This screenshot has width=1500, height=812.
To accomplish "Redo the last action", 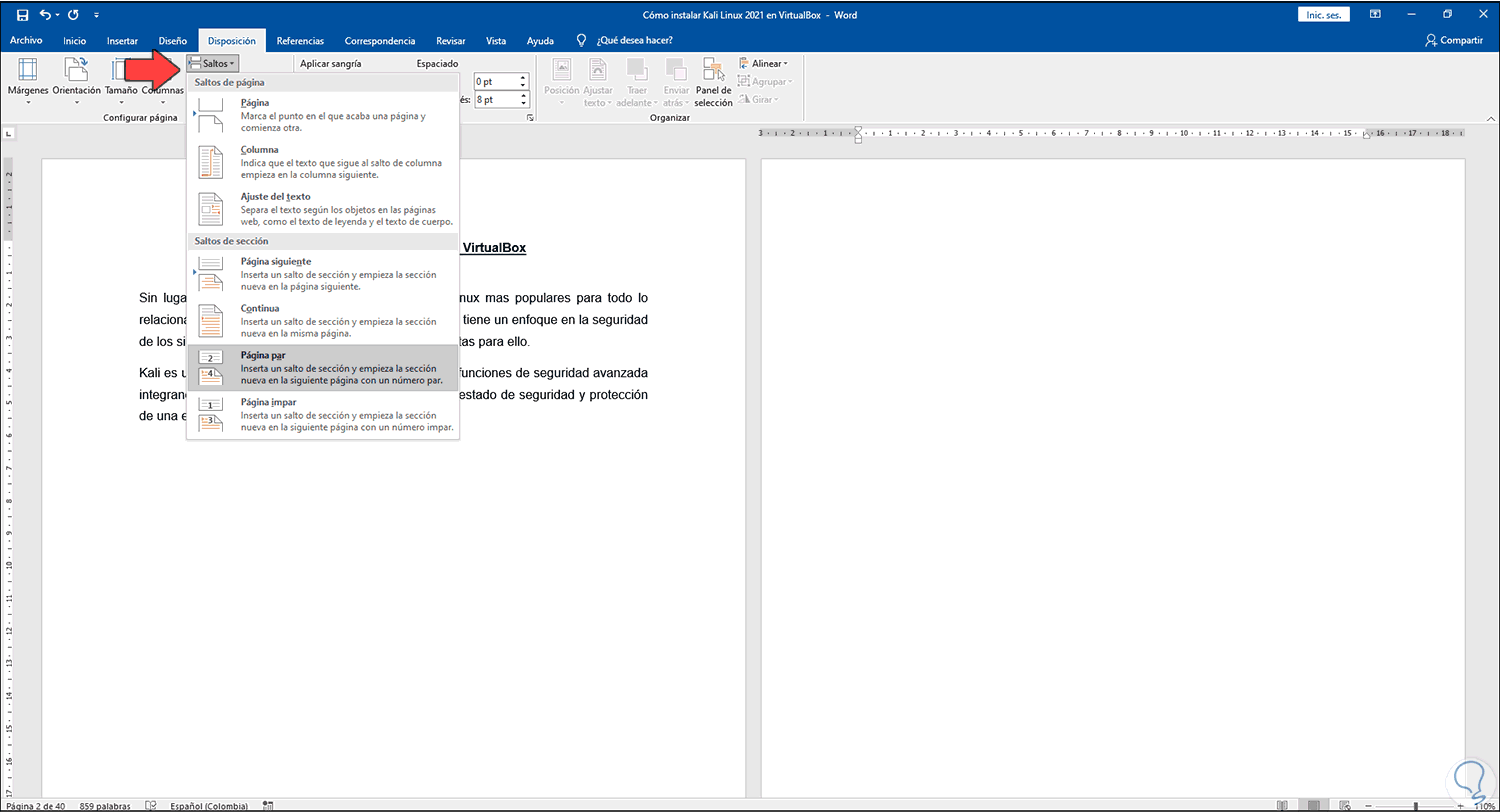I will 73,15.
